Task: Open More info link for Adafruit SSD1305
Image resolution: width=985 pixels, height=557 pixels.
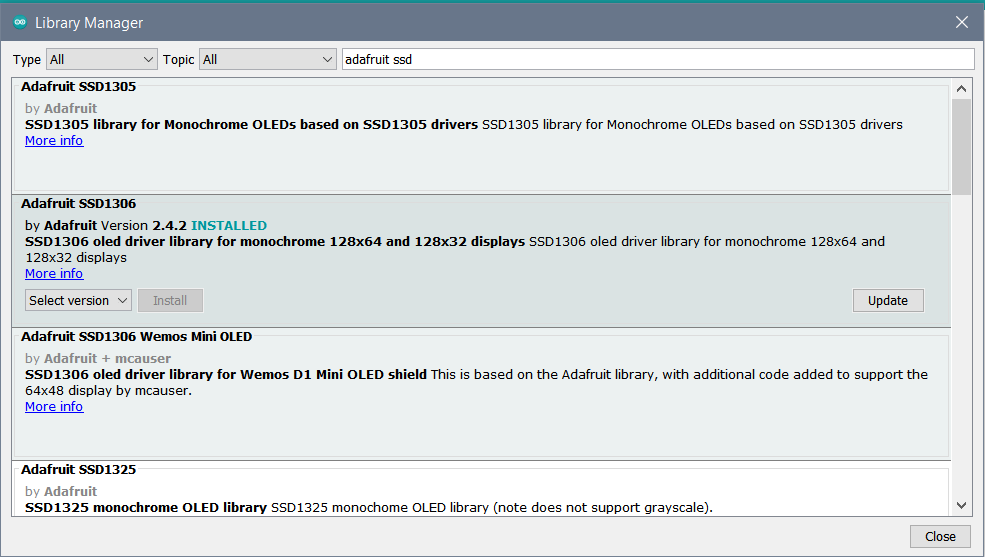Action: pyautogui.click(x=54, y=141)
